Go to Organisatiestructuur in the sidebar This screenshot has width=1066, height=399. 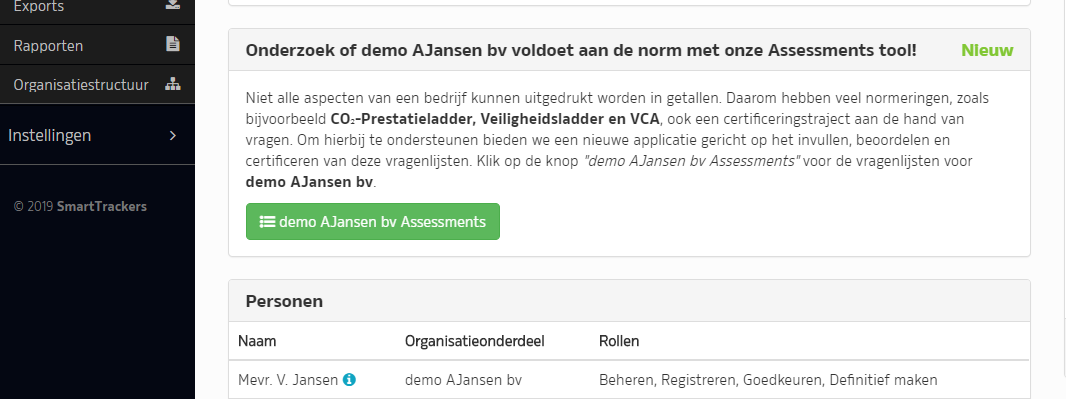pos(97,84)
